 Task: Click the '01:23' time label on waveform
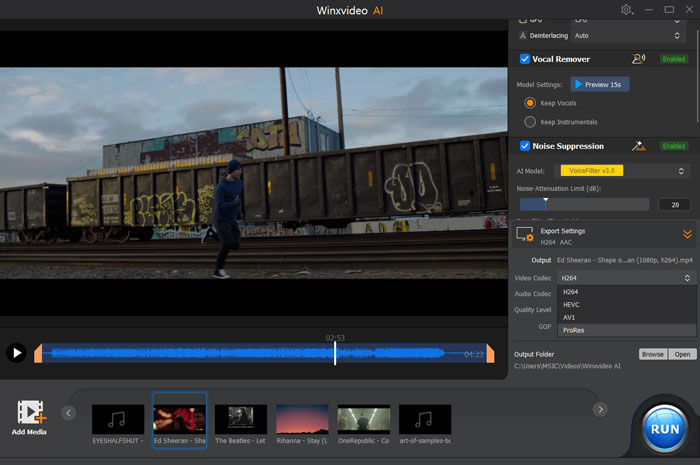[x=474, y=354]
